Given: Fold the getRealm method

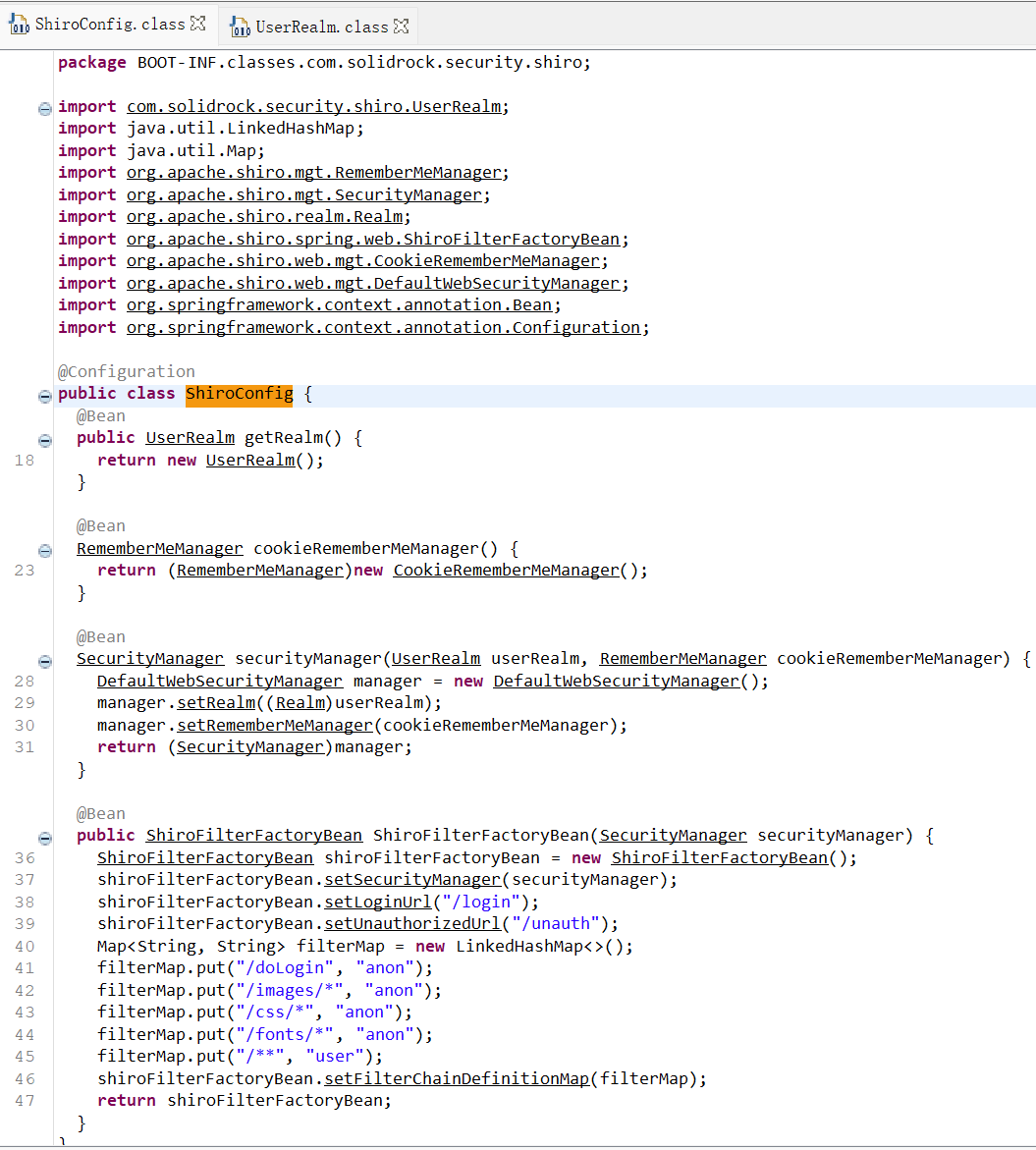Looking at the screenshot, I should [44, 439].
